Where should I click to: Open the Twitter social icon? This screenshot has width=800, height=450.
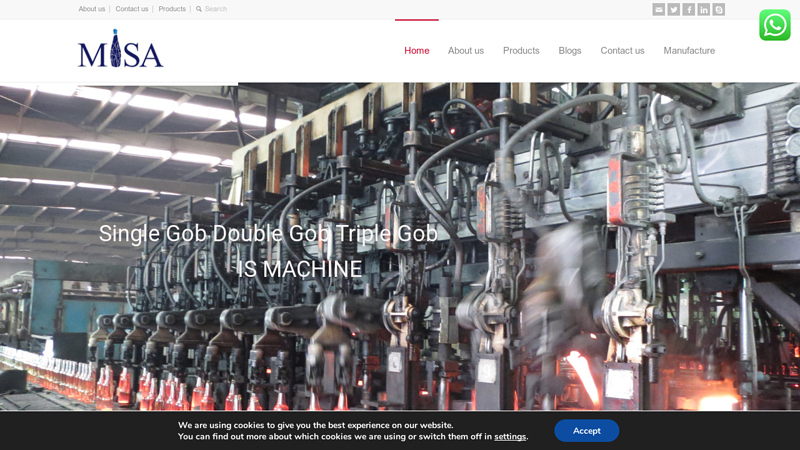coord(673,9)
